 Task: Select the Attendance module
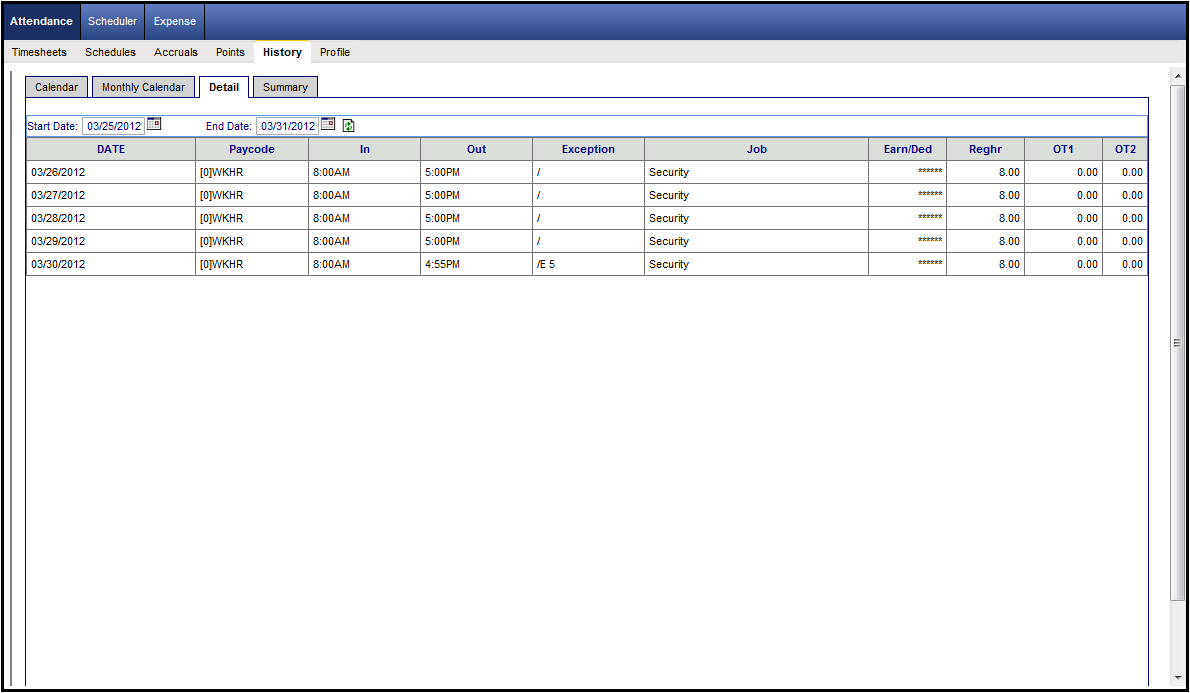tap(41, 21)
